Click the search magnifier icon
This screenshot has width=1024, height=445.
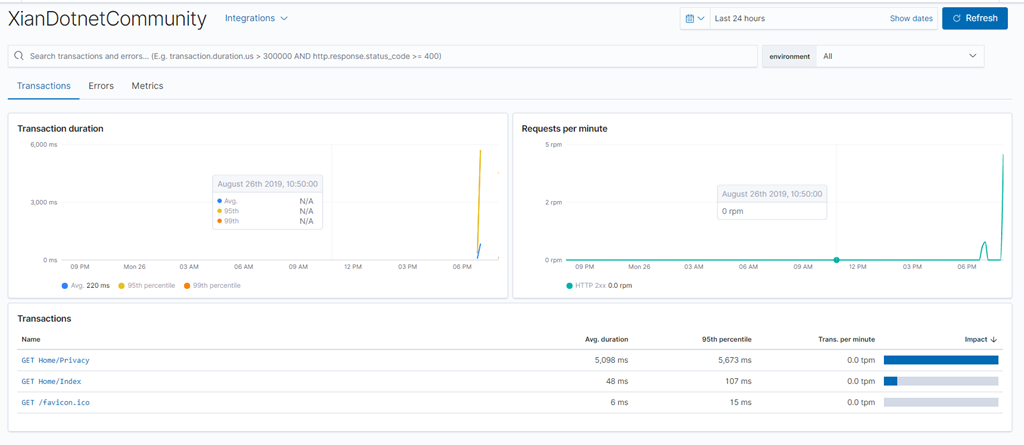pyautogui.click(x=19, y=56)
